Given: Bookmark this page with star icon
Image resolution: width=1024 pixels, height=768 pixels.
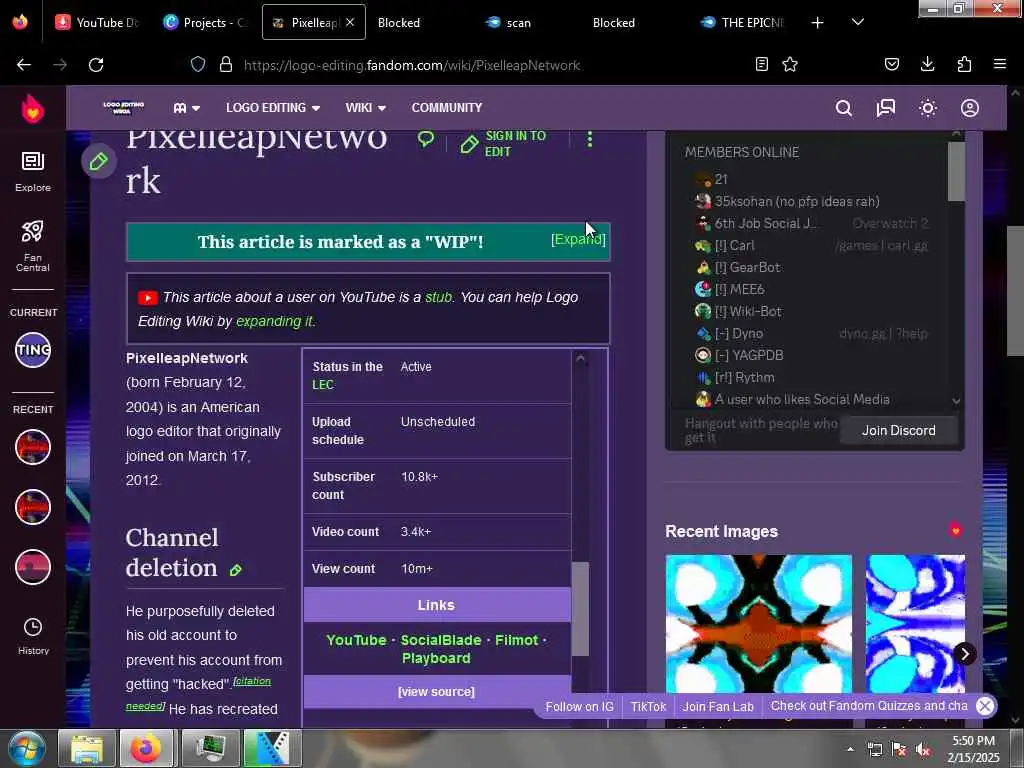Looking at the screenshot, I should click(x=790, y=64).
